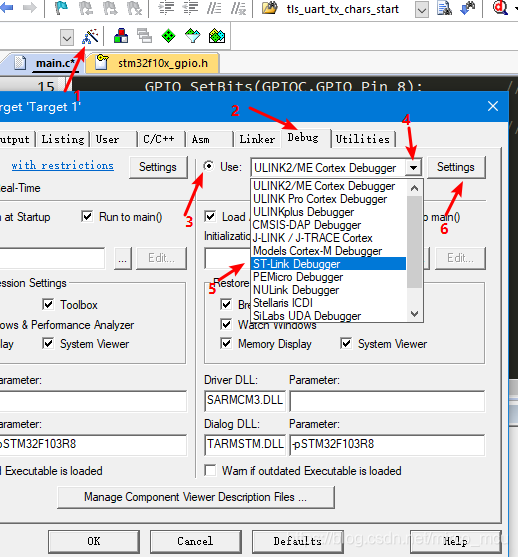This screenshot has width=518, height=557.
Task: Toggle left System Viewer checkbox
Action: click(48, 344)
